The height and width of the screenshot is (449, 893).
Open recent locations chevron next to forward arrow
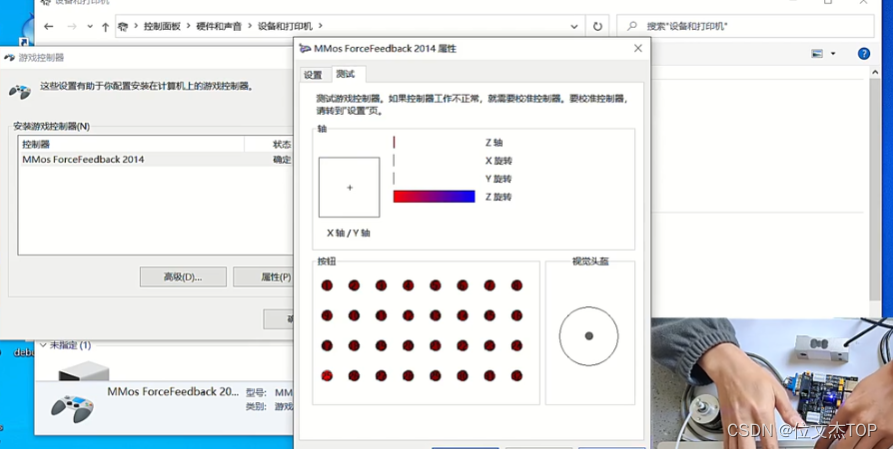[x=90, y=26]
